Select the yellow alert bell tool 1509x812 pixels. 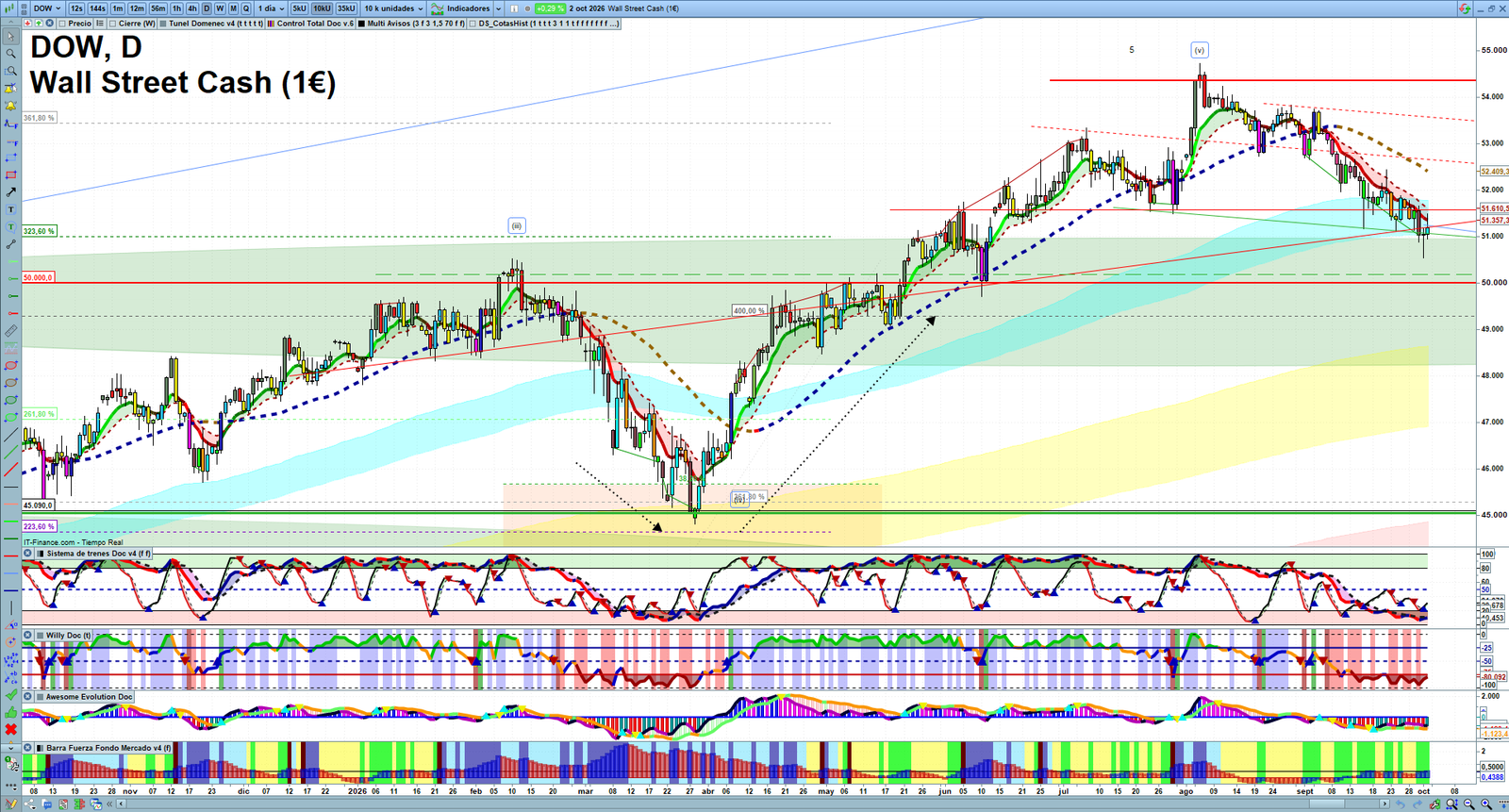pos(10,105)
